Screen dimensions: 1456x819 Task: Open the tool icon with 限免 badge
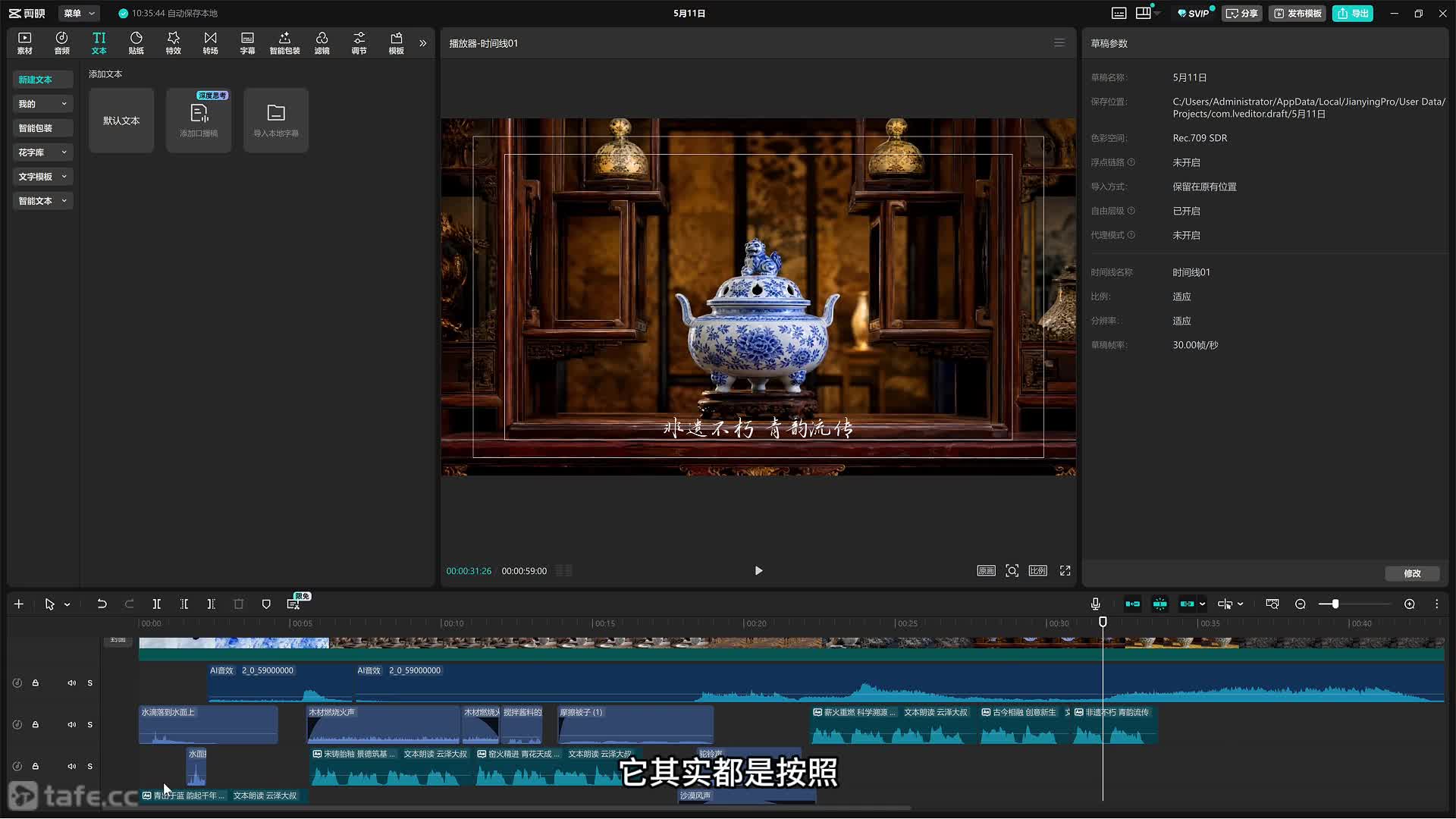pyautogui.click(x=294, y=604)
